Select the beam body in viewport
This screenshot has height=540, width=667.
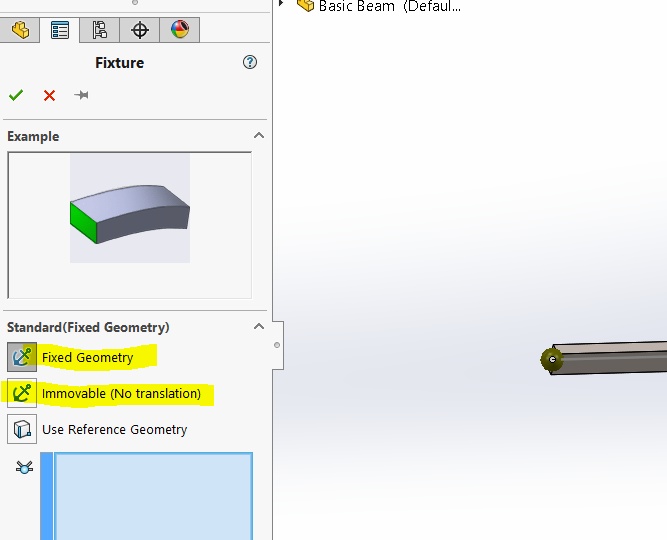(x=613, y=358)
